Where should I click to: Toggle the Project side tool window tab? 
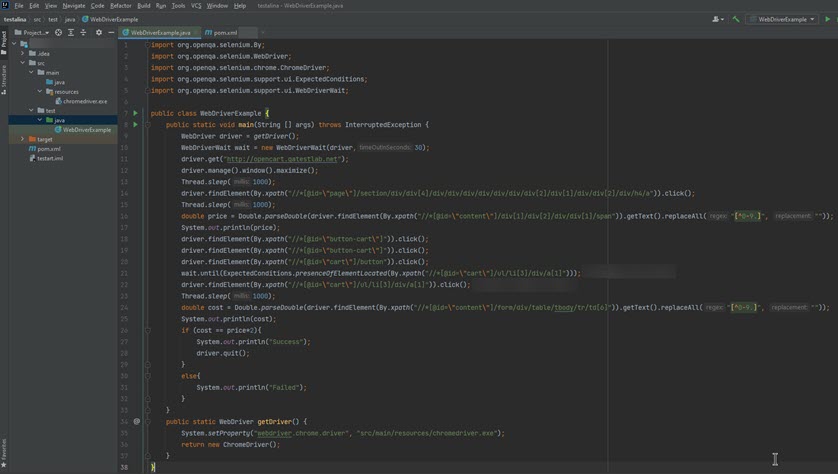point(4,42)
